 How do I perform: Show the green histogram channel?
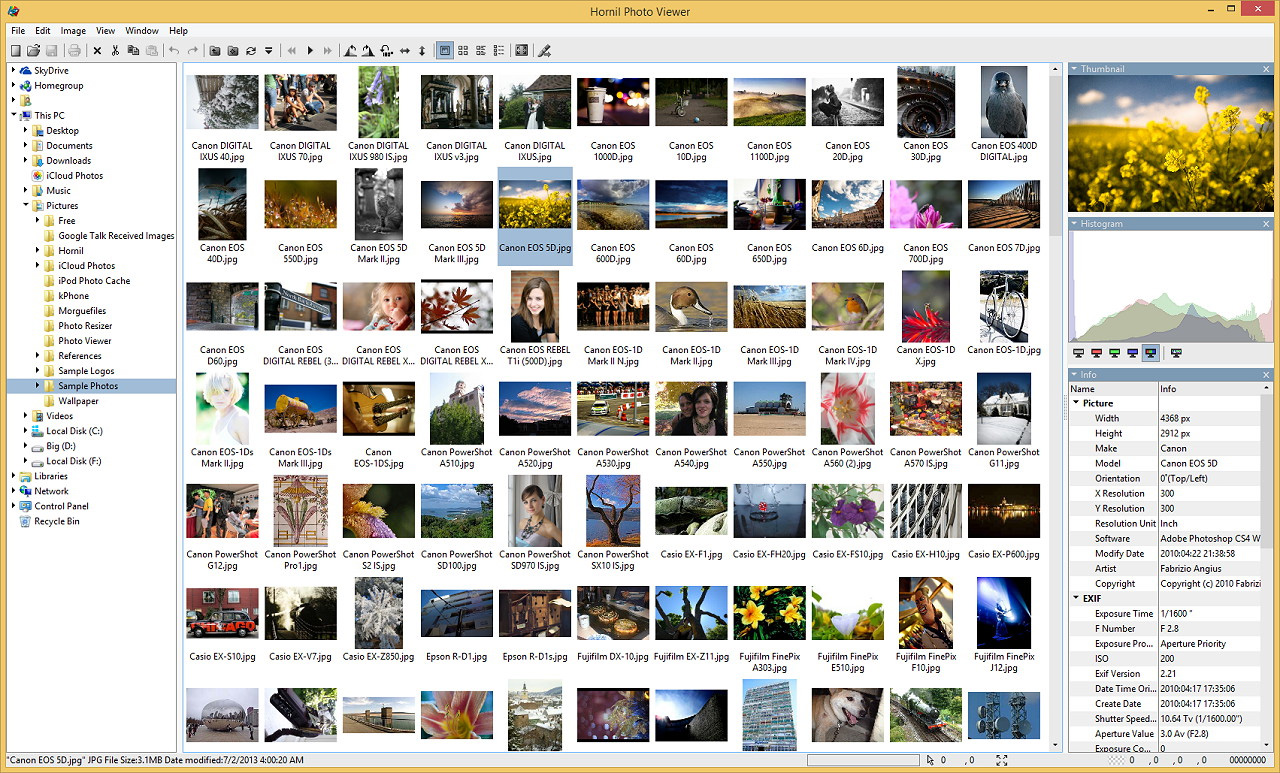[1114, 353]
